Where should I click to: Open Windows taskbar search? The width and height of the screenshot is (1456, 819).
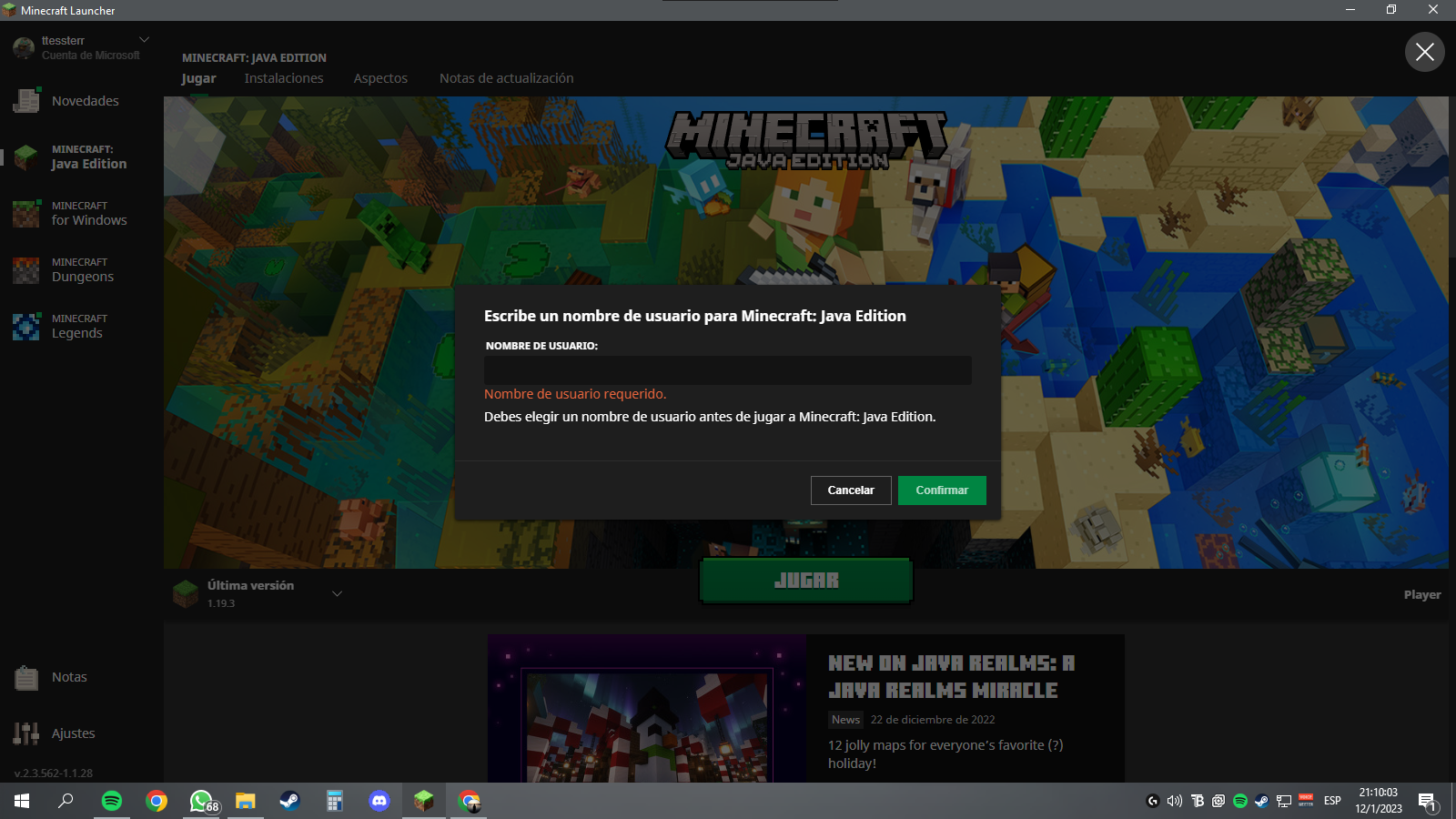[66, 801]
